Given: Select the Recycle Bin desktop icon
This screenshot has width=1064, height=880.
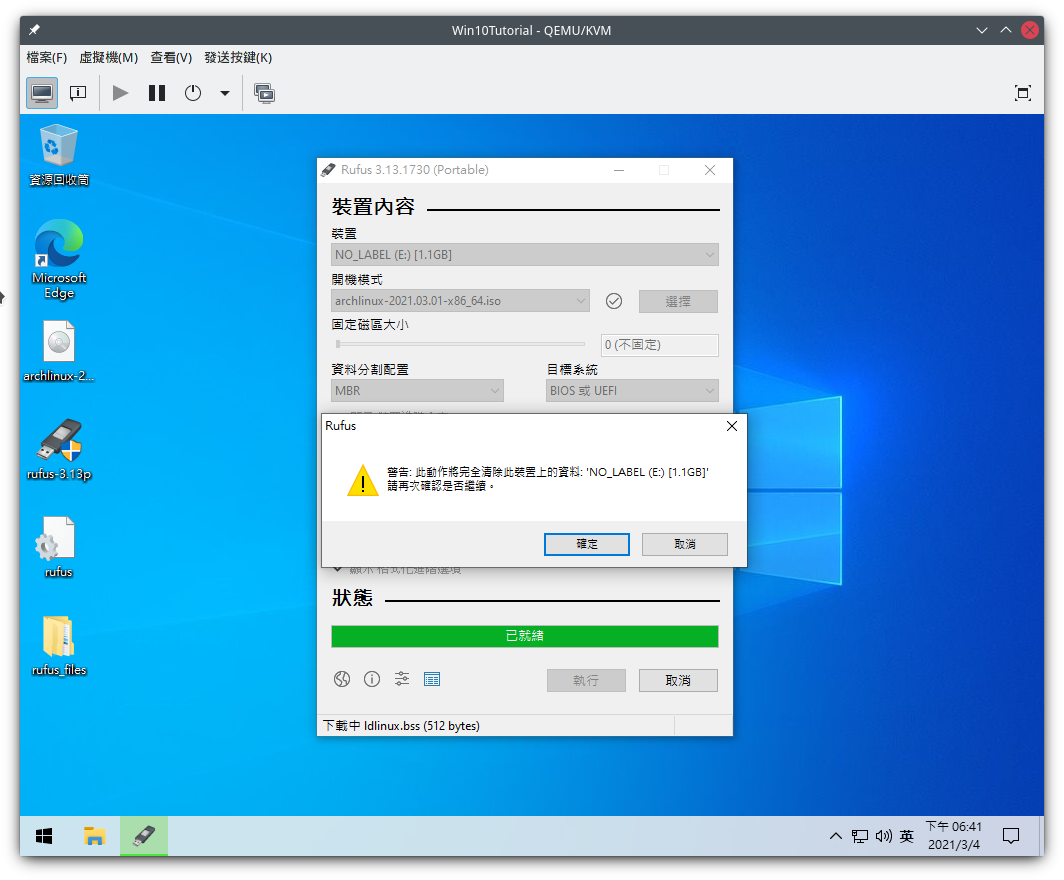Looking at the screenshot, I should pos(59,155).
